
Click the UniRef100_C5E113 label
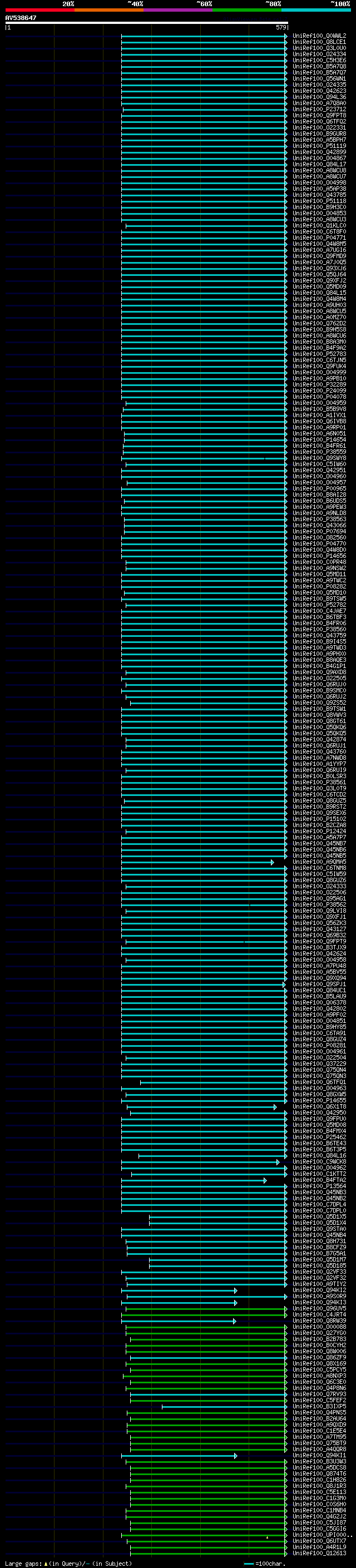click(x=319, y=1492)
